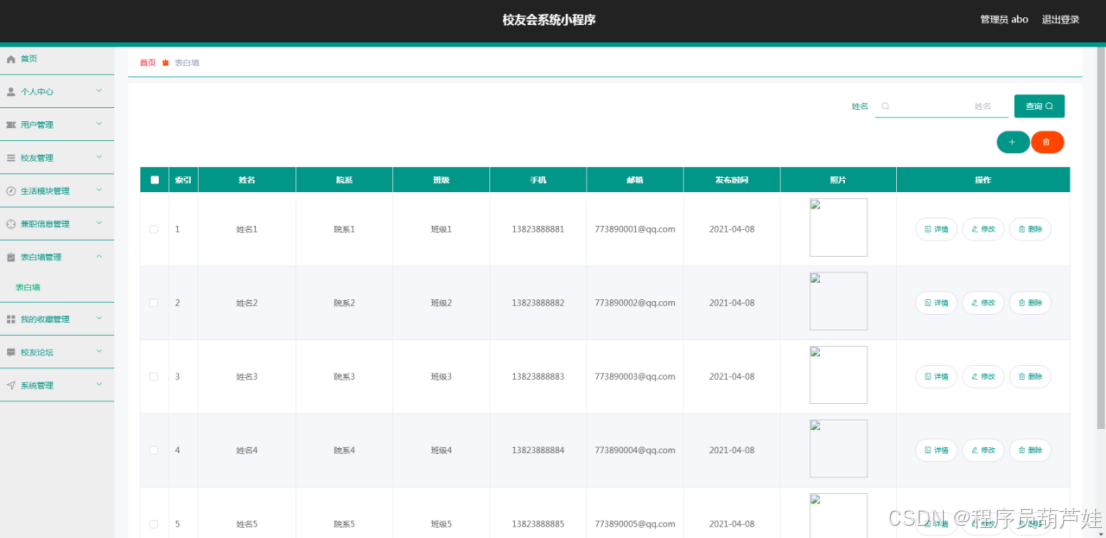The height and width of the screenshot is (538, 1106).
Task: Click 删除 delete button for 姓名4
Action: point(1030,451)
